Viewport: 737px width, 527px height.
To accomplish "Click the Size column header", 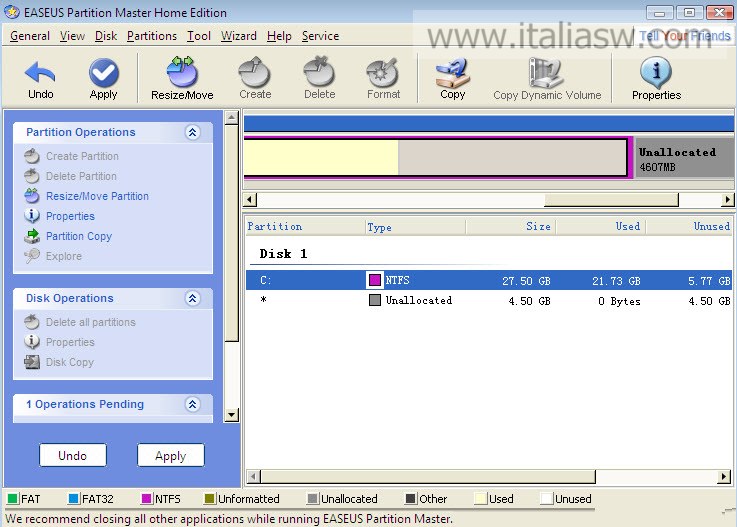I will (x=511, y=227).
